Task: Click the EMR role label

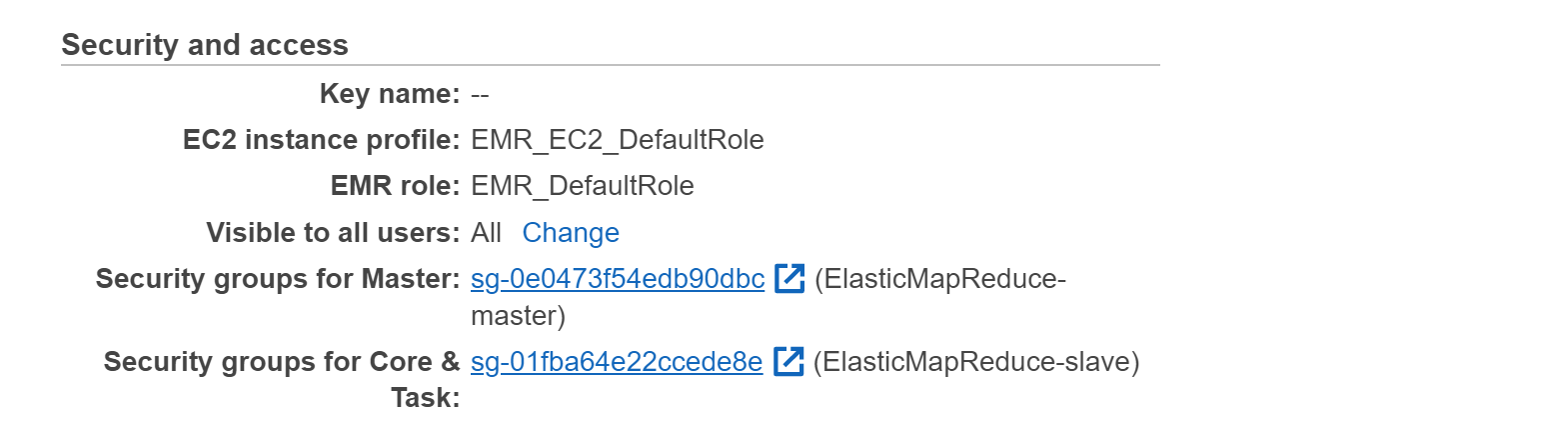Action: click(x=395, y=186)
